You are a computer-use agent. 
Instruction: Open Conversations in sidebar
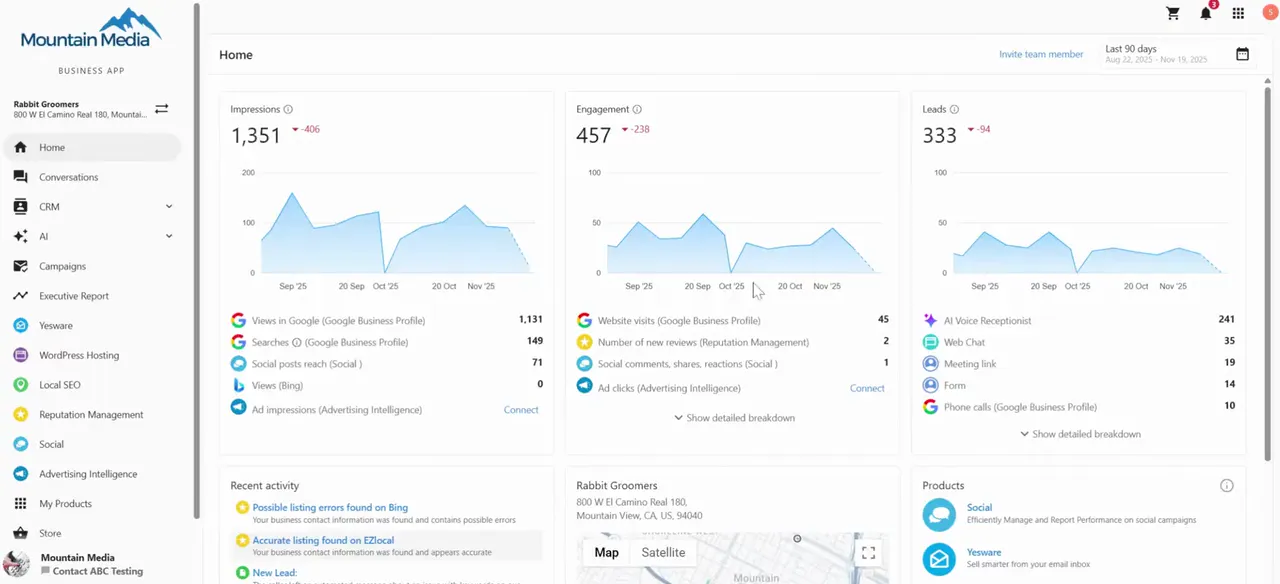[92, 177]
